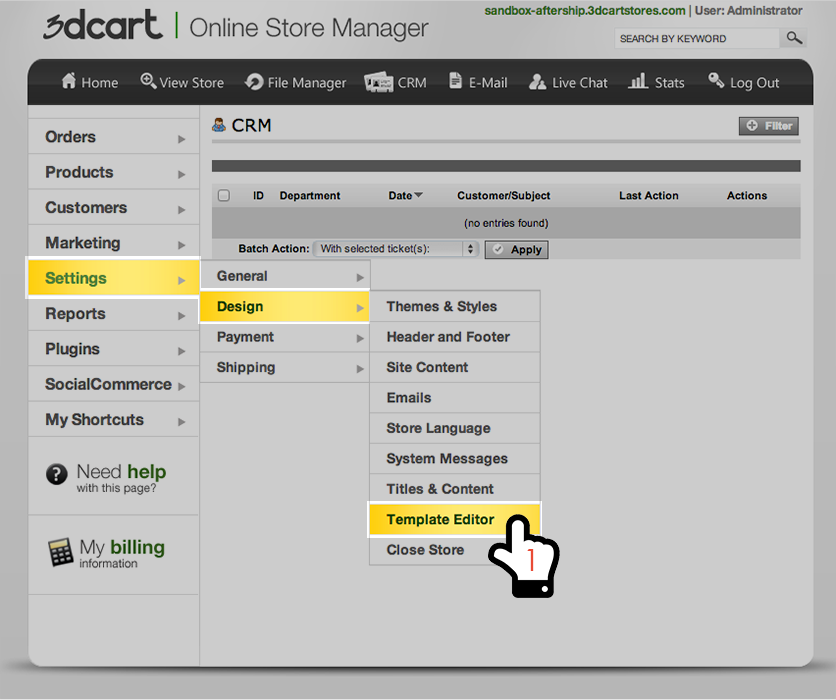Expand the Payment submenu chevron
The width and height of the screenshot is (836, 700).
(361, 337)
